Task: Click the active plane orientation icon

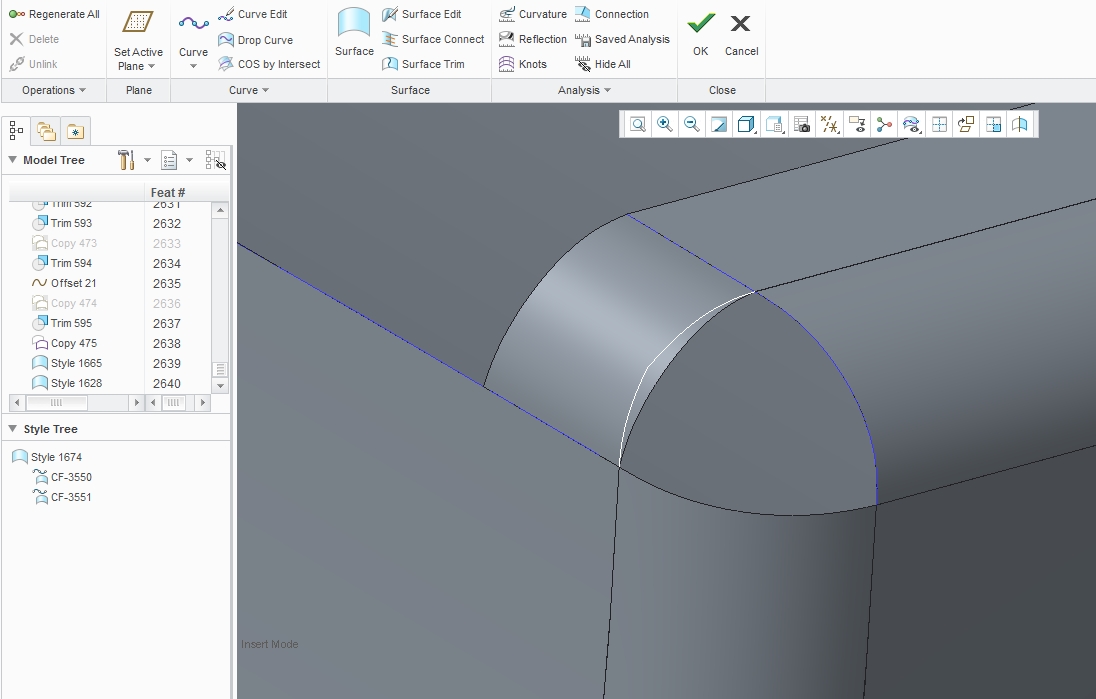Action: click(966, 124)
